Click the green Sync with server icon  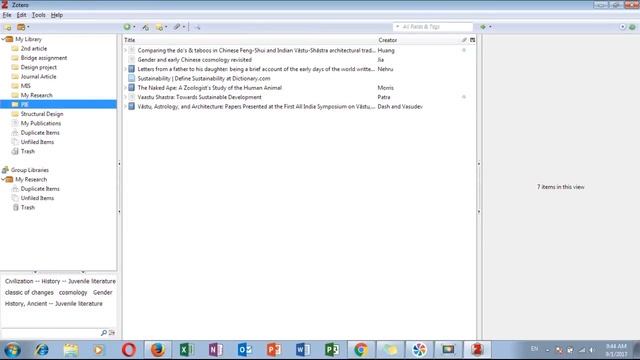point(632,27)
